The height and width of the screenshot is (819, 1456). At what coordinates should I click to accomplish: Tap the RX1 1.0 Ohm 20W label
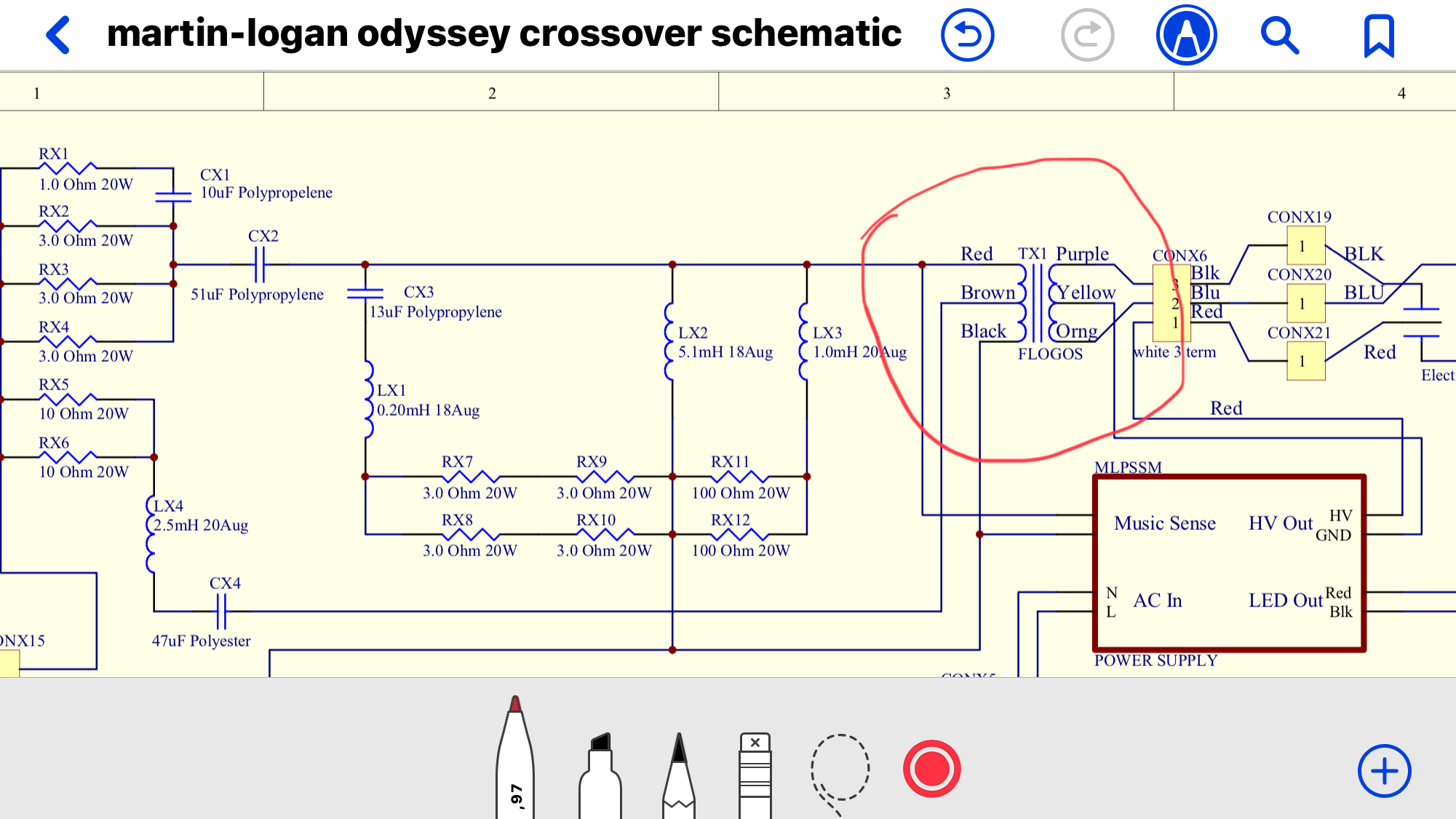86,169
